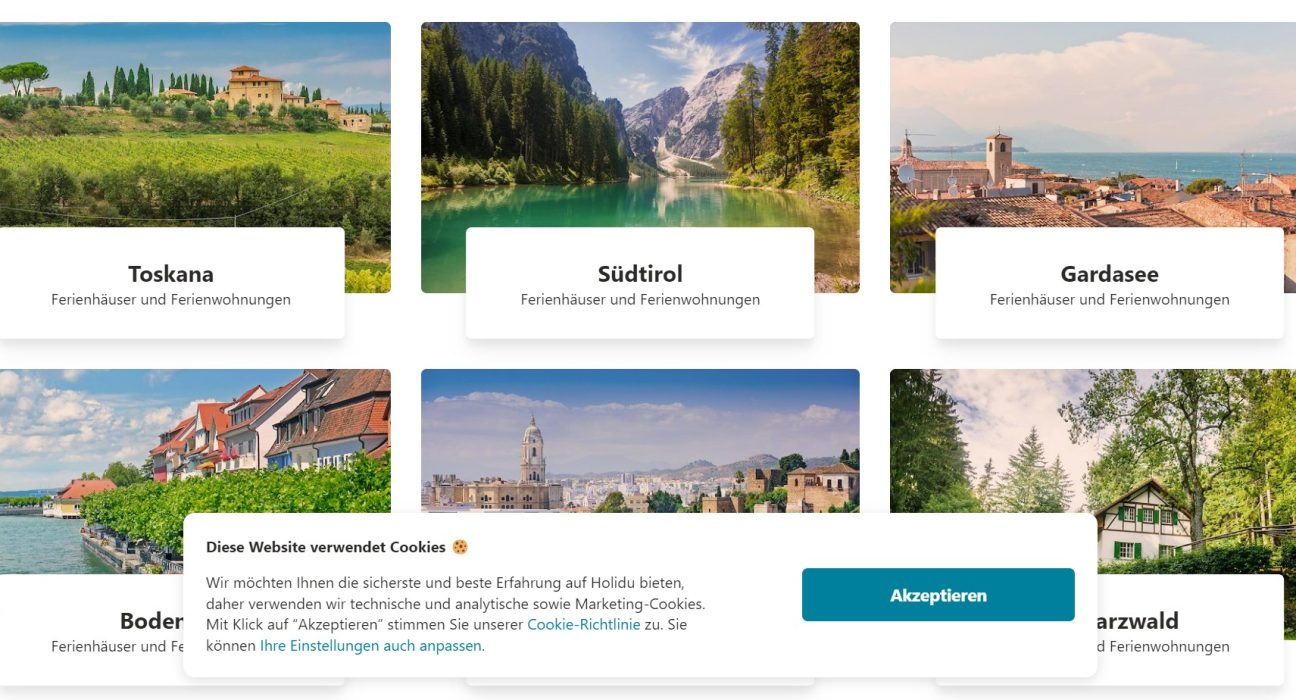Click the cookie emoji icon in the banner

click(460, 547)
